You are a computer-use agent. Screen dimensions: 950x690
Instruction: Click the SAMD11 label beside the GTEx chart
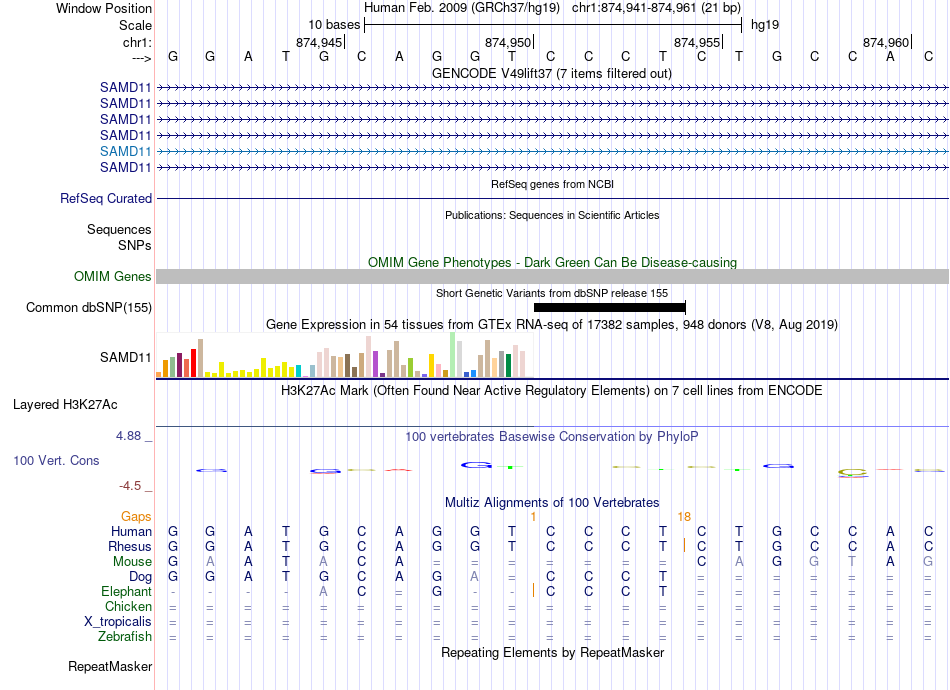(125, 357)
